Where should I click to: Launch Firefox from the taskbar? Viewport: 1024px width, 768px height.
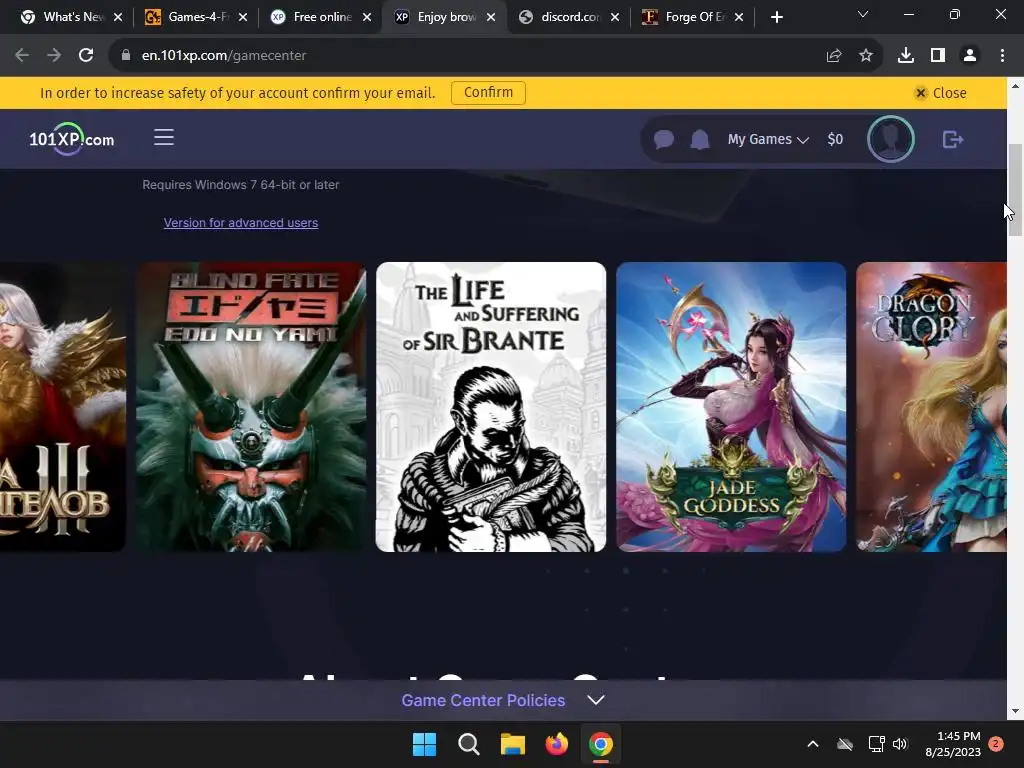pyautogui.click(x=556, y=744)
